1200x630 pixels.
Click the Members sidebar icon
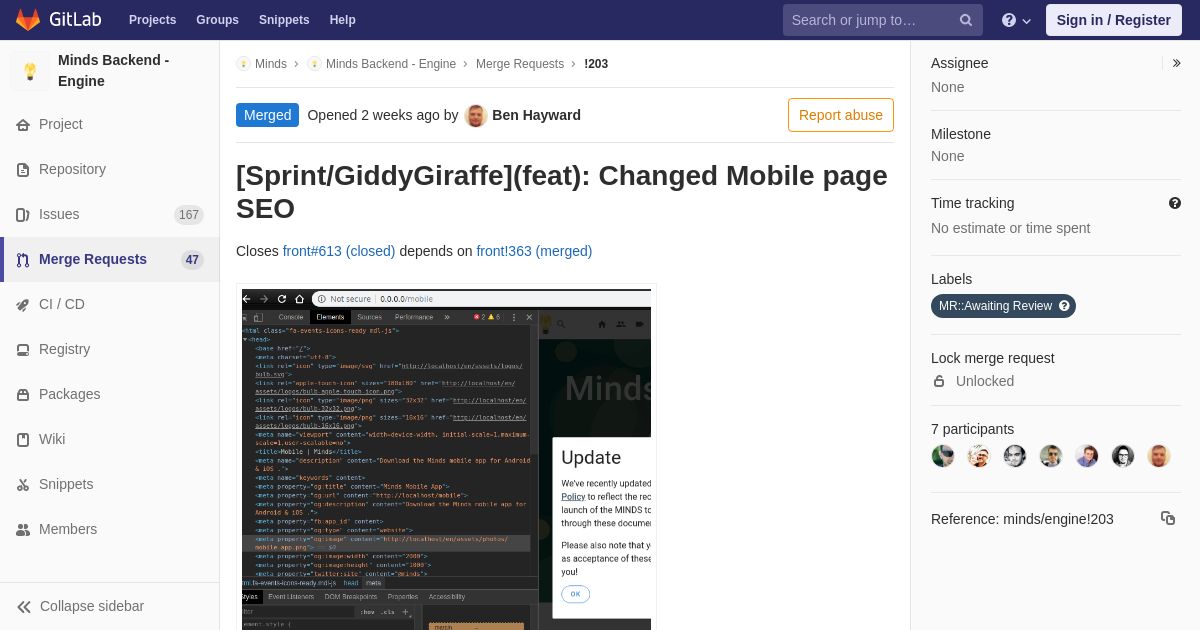coord(23,530)
